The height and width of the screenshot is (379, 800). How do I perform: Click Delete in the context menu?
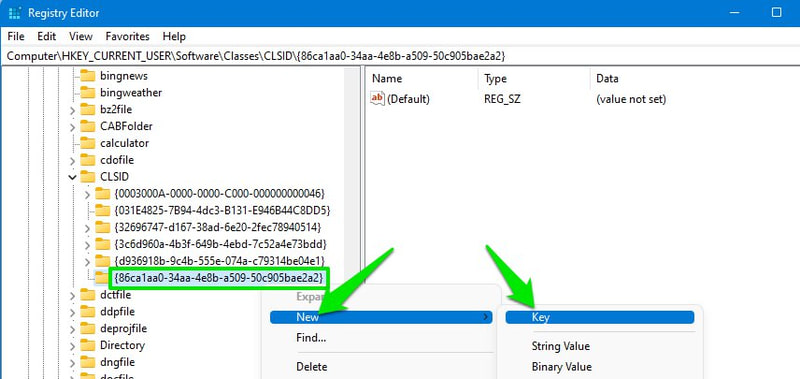312,367
